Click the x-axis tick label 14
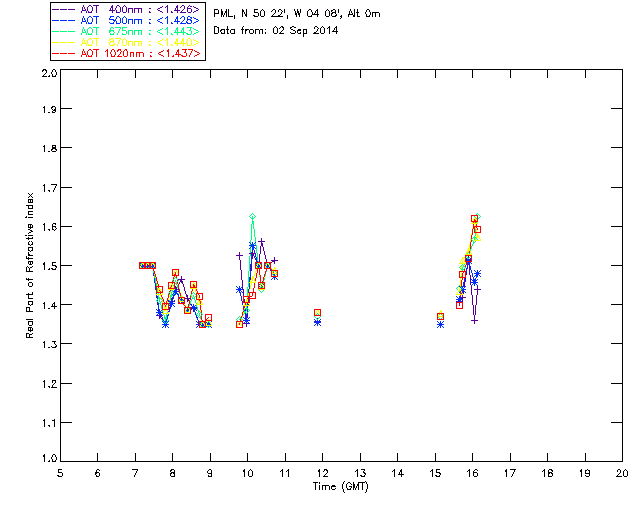640x512 pixels. pos(398,473)
